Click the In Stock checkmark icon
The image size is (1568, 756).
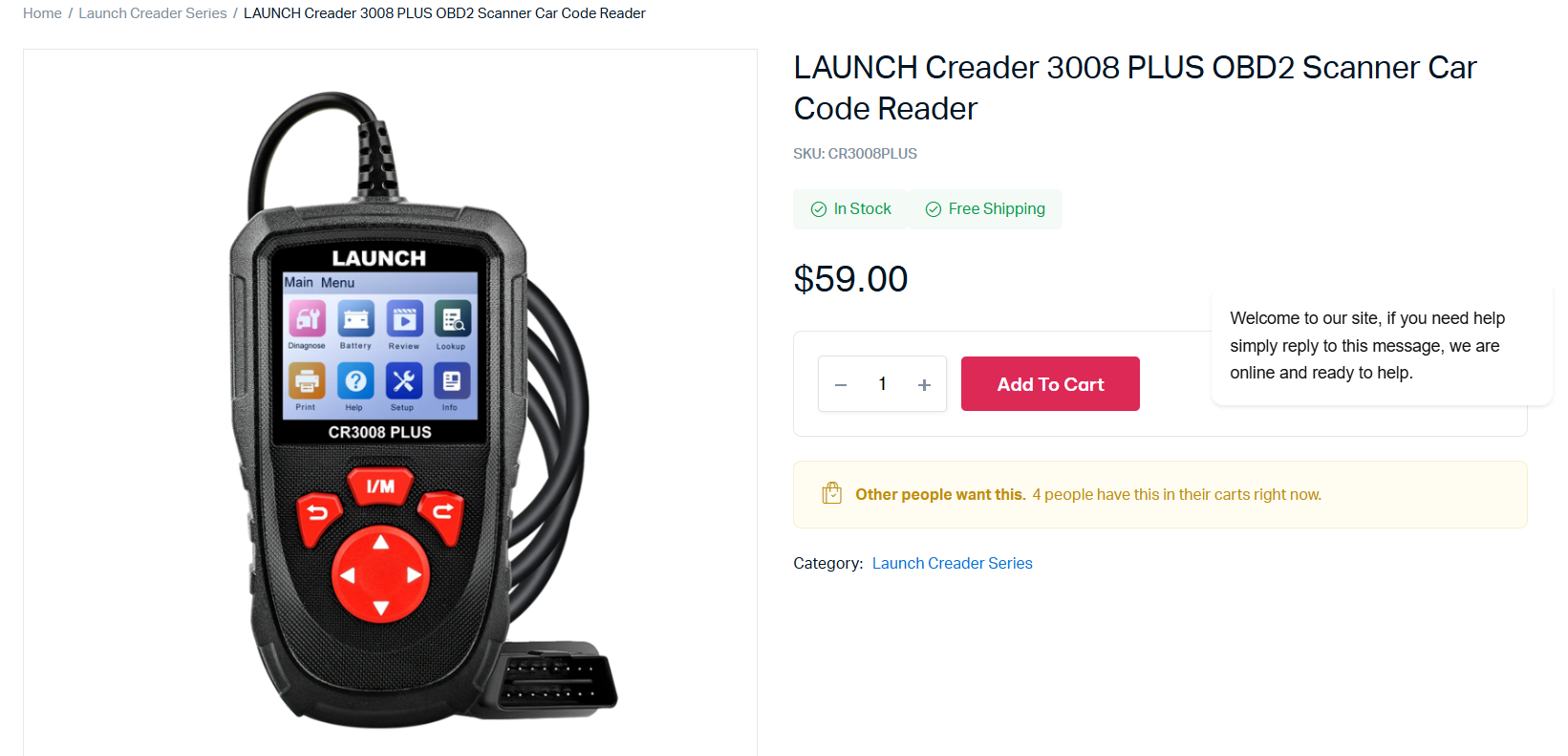coord(819,209)
